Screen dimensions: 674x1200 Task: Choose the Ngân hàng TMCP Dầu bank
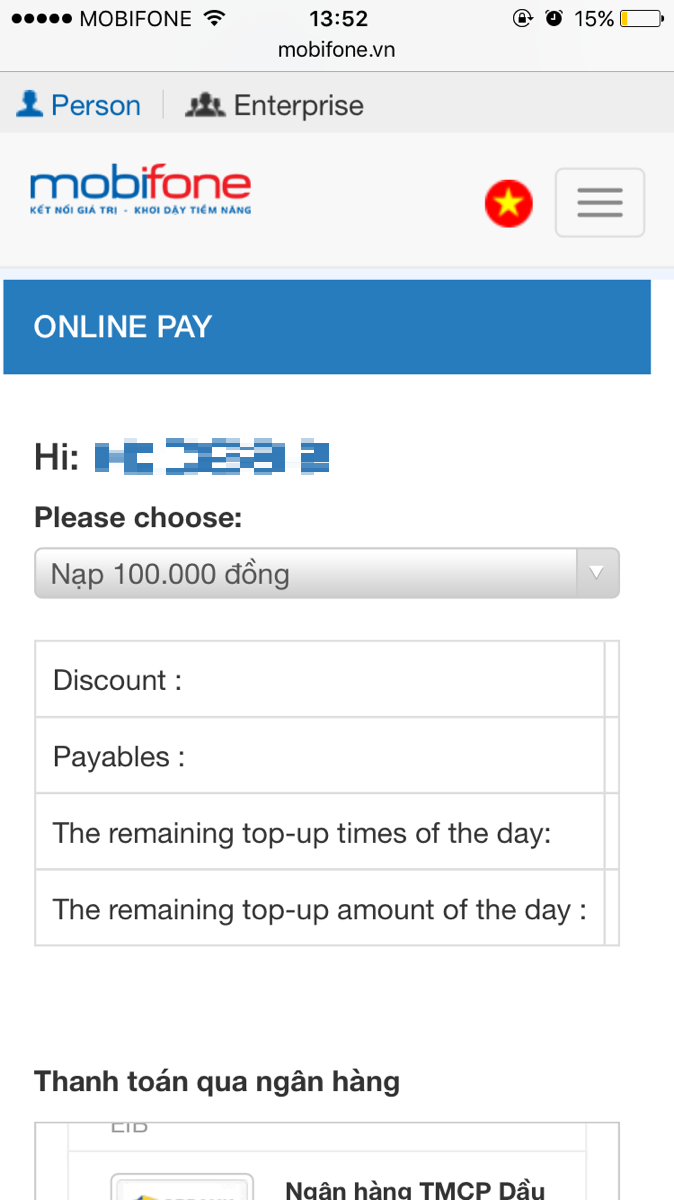tap(414, 1188)
